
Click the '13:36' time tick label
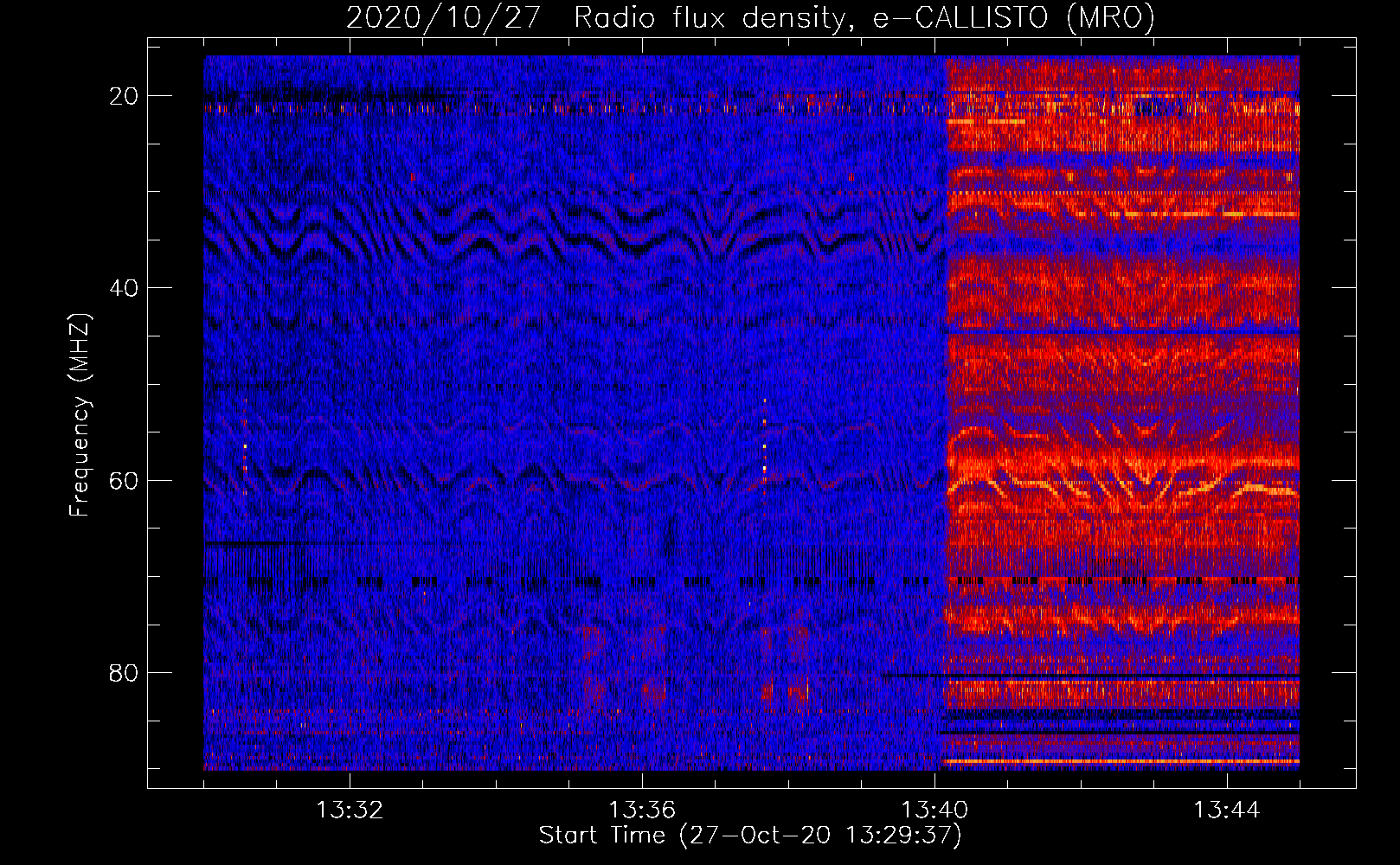coord(642,811)
